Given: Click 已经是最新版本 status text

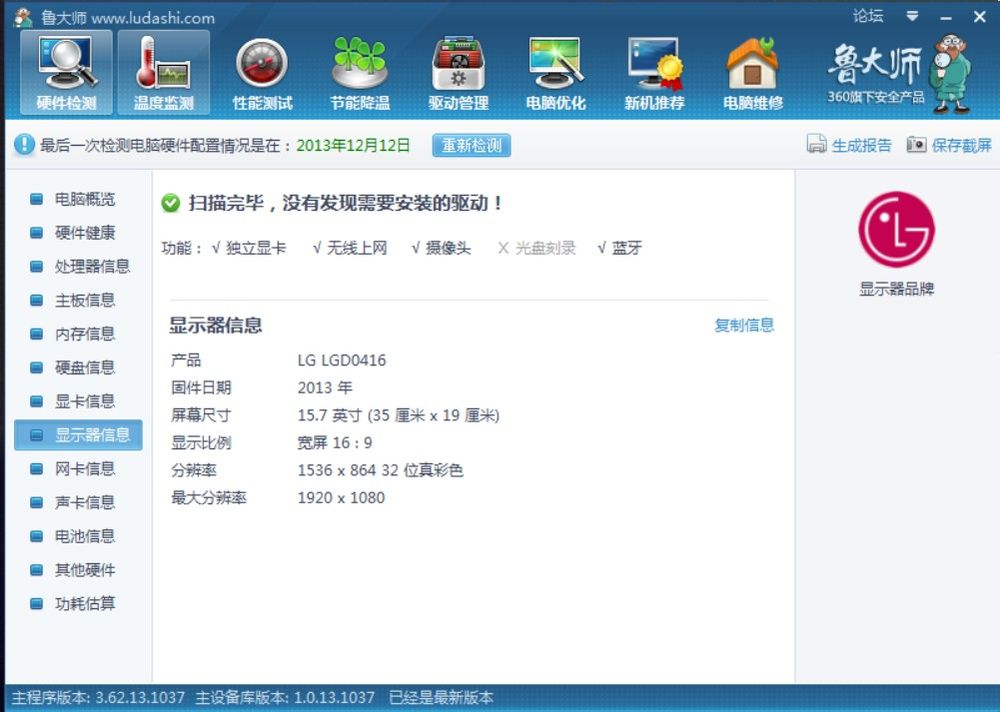Looking at the screenshot, I should tap(441, 697).
